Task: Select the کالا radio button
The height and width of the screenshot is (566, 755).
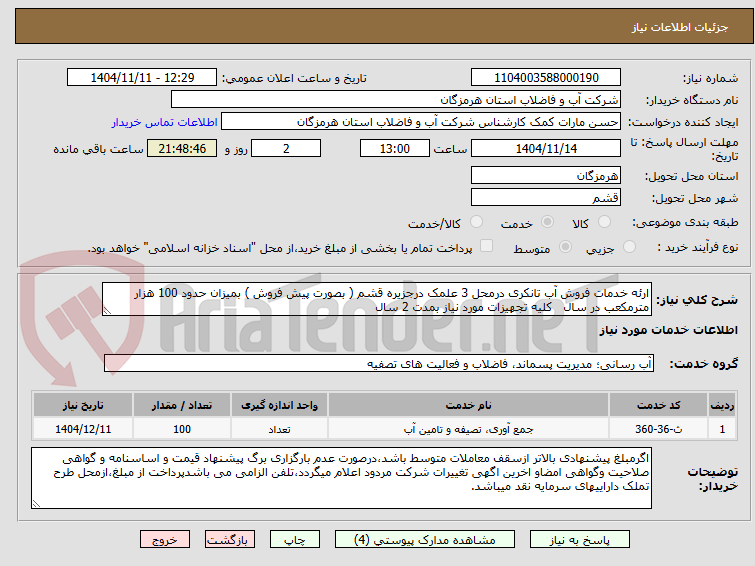Action: (604, 222)
